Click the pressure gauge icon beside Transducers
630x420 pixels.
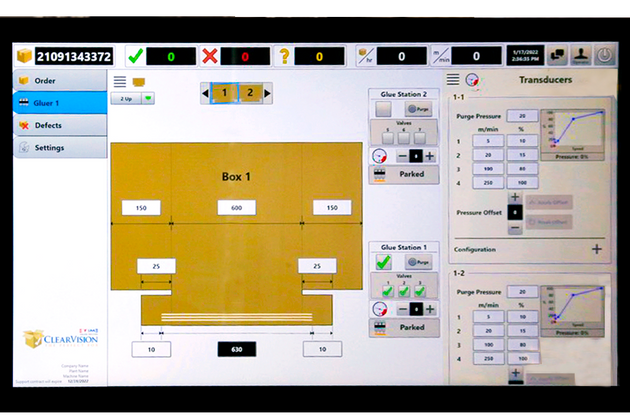[x=471, y=80]
